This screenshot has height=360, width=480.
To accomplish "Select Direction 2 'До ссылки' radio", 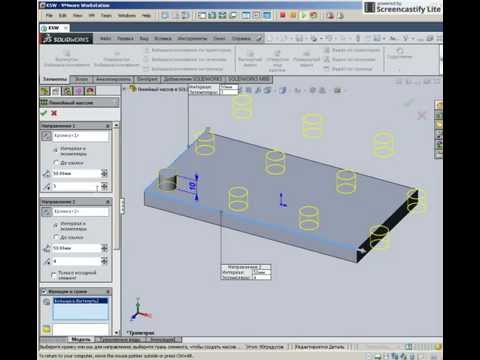I will point(56,237).
